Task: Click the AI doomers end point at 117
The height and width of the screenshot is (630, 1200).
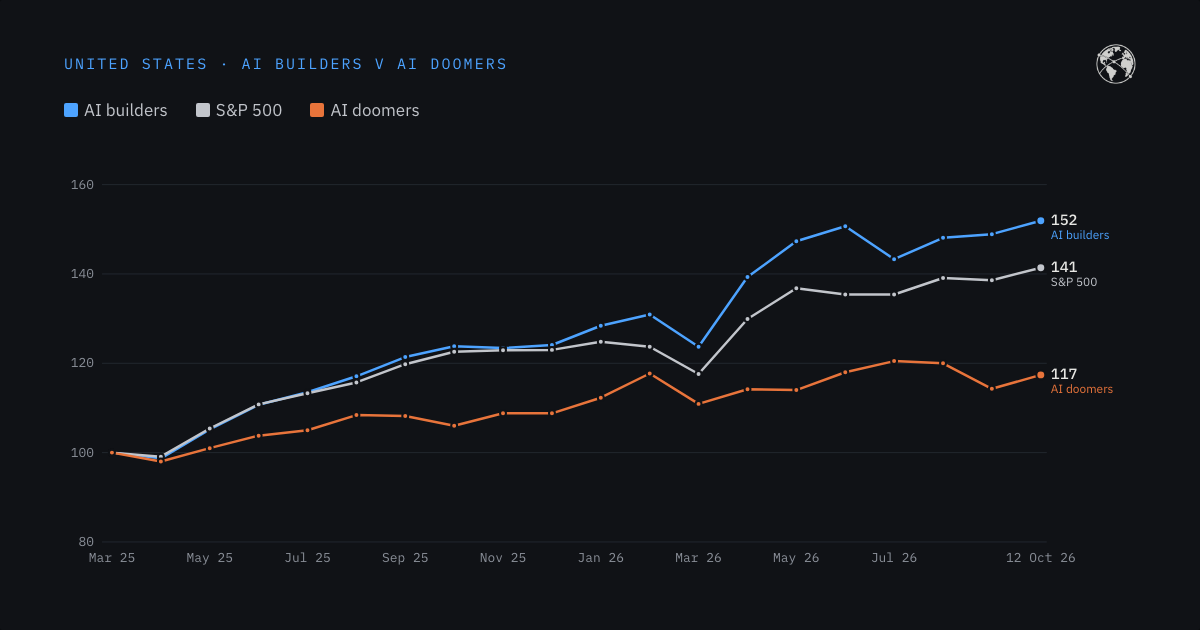Action: point(1041,375)
